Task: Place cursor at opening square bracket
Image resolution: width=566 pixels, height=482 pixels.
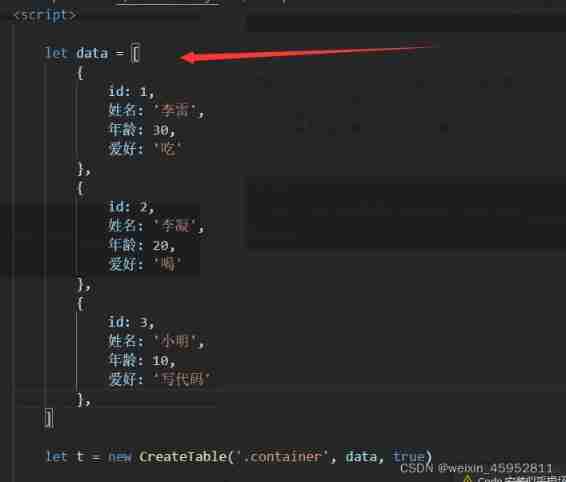Action: coord(136,53)
